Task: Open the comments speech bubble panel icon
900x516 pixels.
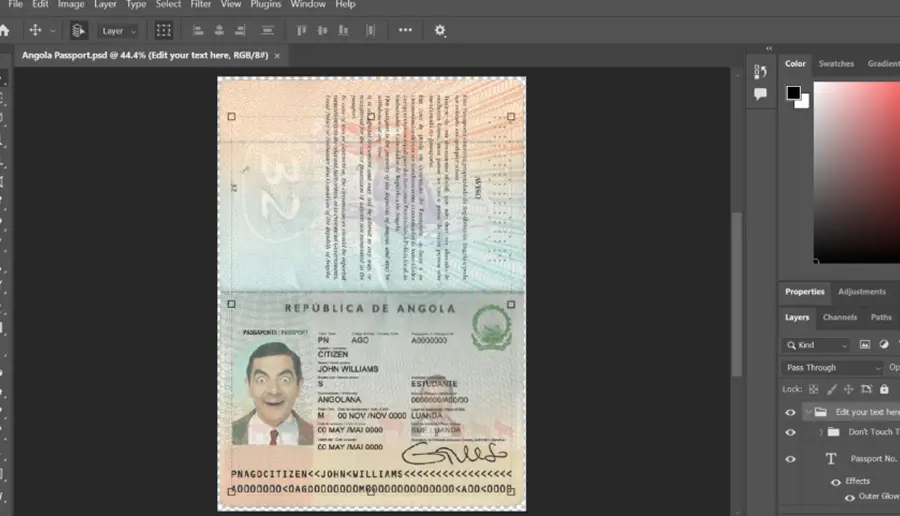Action: pos(760,94)
